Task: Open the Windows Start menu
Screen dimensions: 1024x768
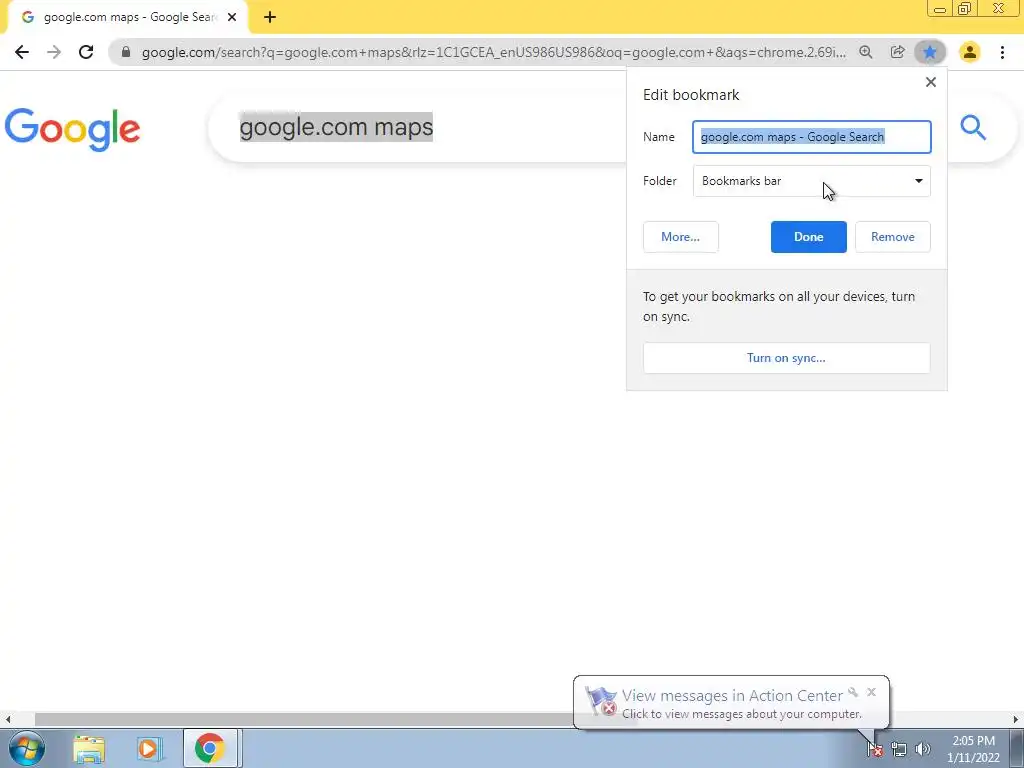Action: 27,748
